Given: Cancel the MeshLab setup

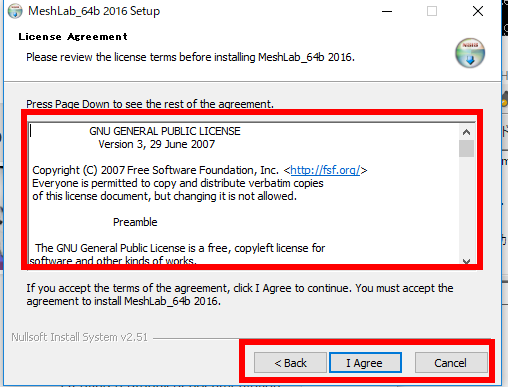Looking at the screenshot, I should tap(451, 363).
